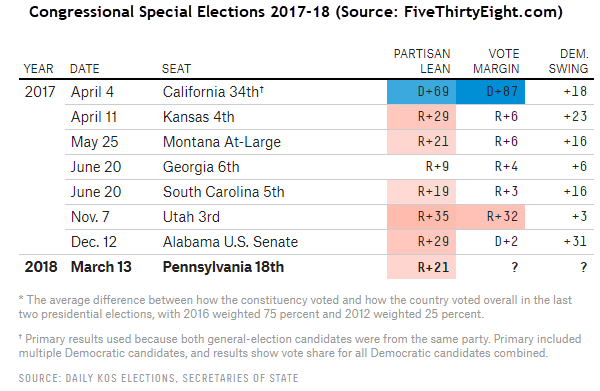600x391 pixels.
Task: Click the +31 Alabama Dem. swing value
Action: point(575,241)
